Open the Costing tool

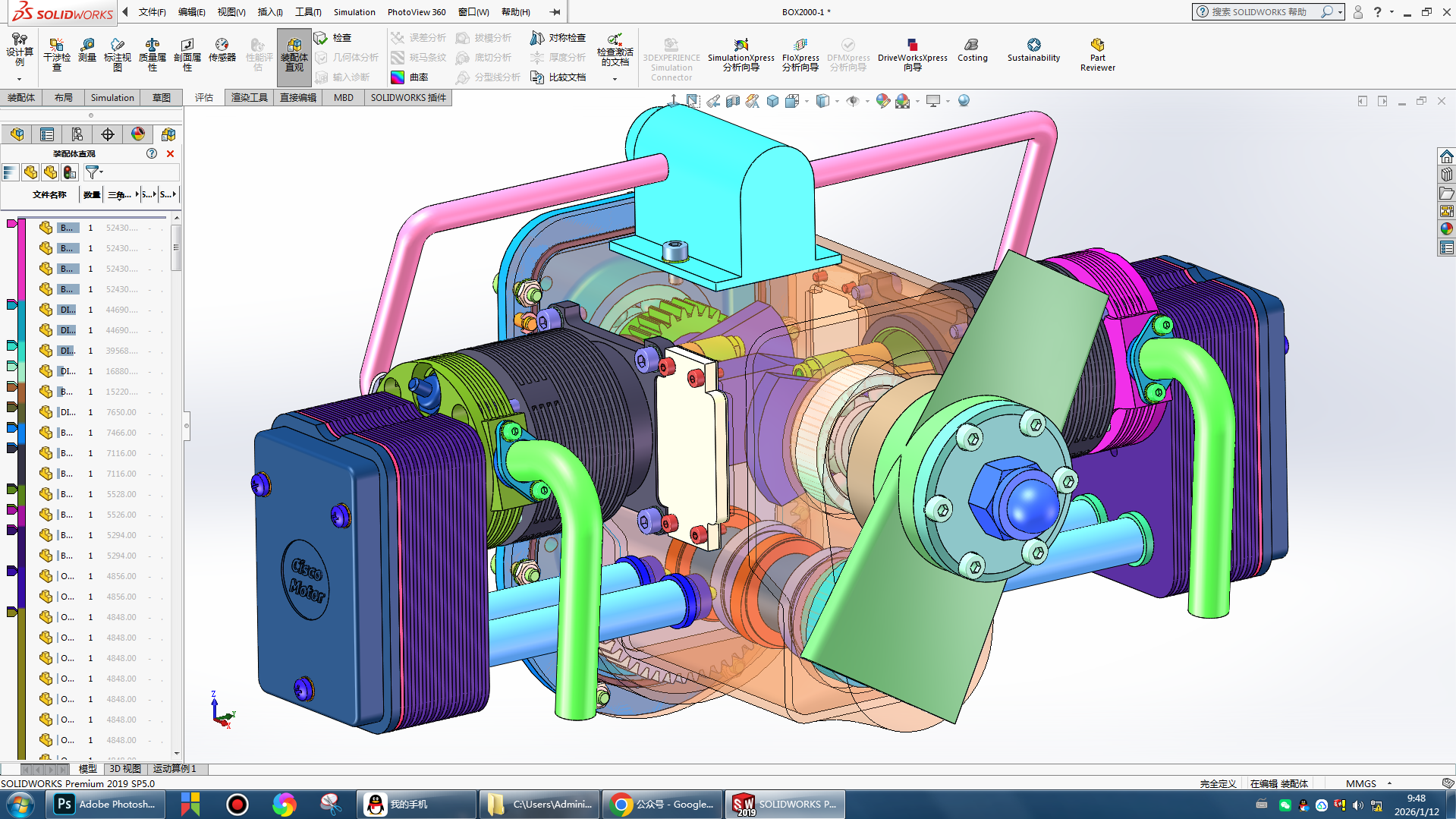[972, 50]
